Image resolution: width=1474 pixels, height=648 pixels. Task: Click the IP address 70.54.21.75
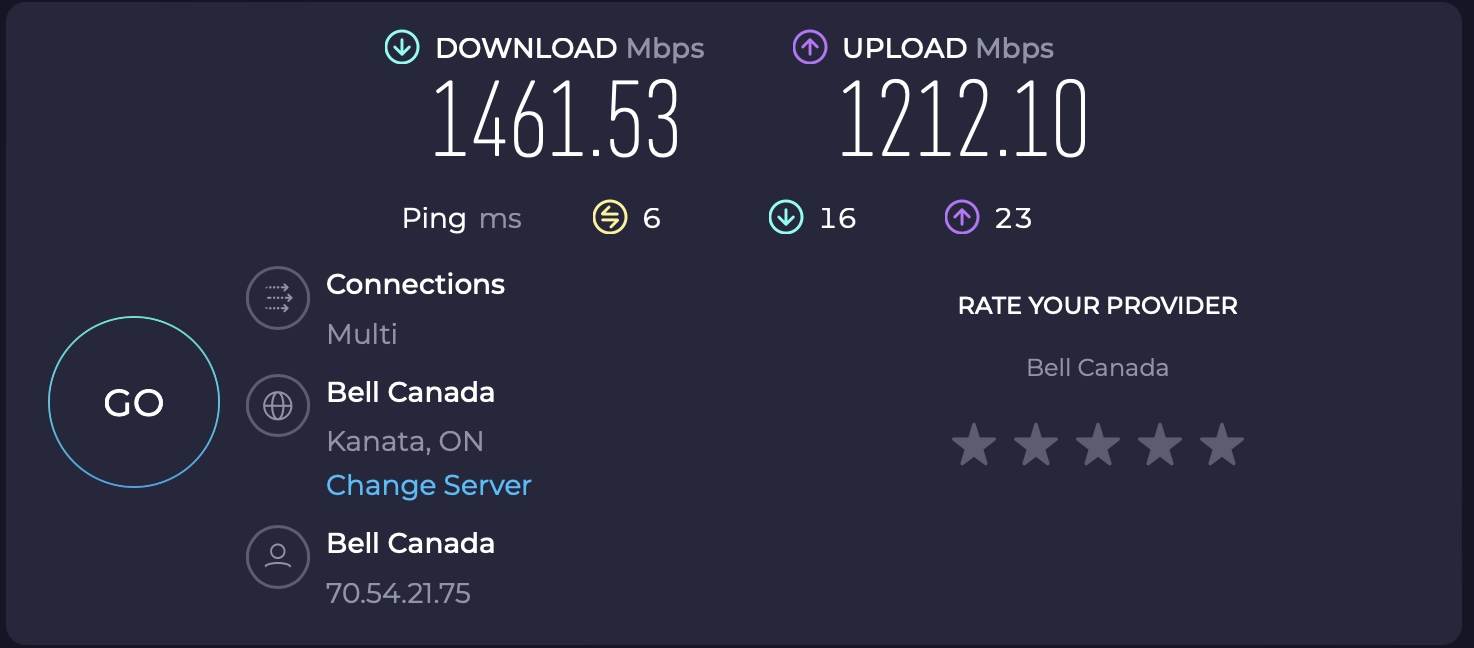(398, 594)
